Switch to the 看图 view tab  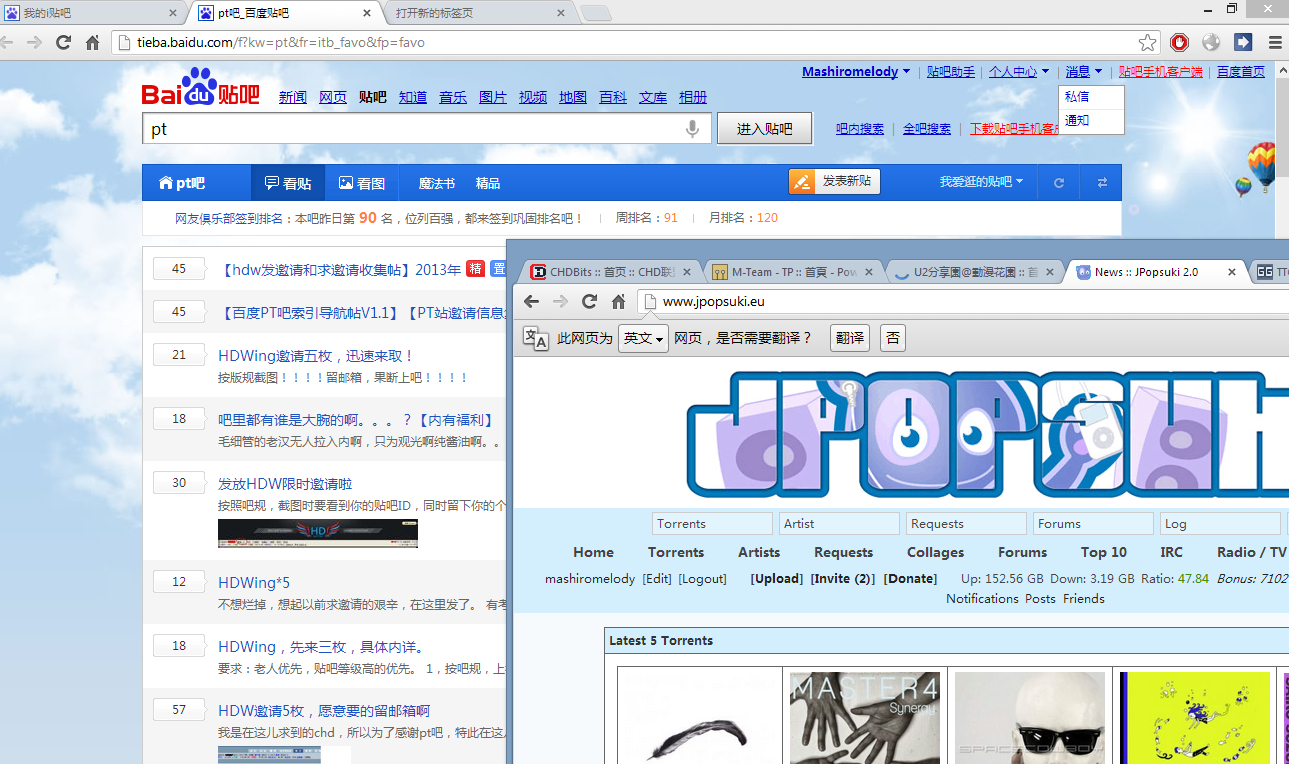(x=362, y=183)
